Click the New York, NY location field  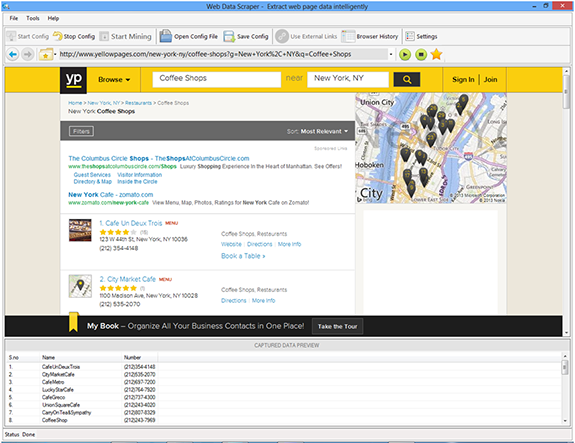[x=348, y=79]
